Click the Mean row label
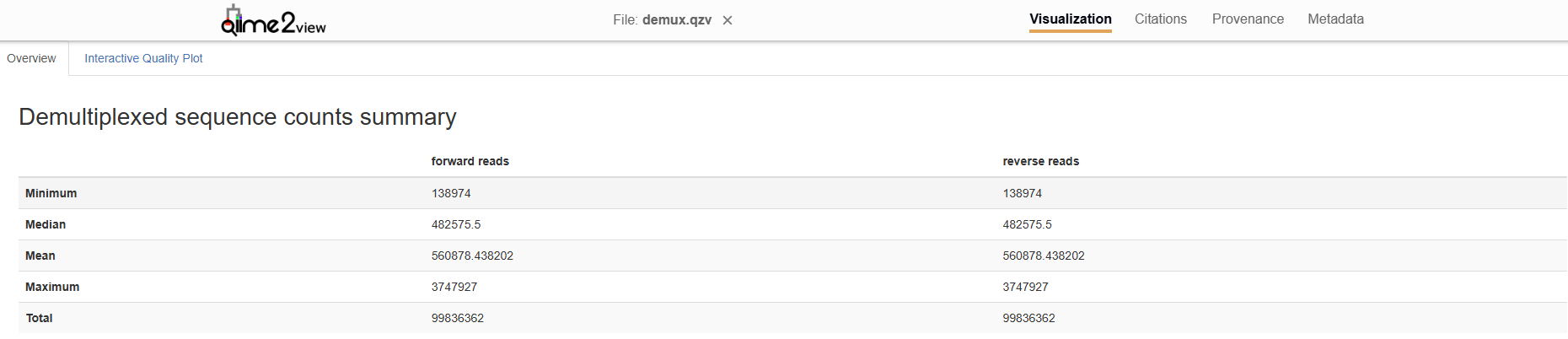 pyautogui.click(x=40, y=256)
